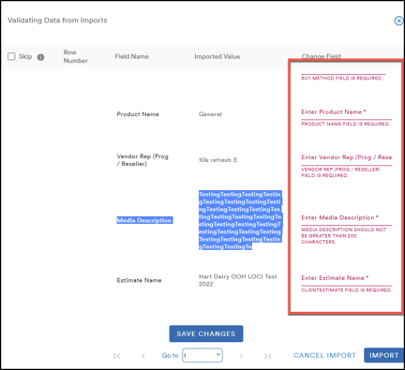
Task: Close the Validating Data from Imports dialog
Action: pos(398,21)
